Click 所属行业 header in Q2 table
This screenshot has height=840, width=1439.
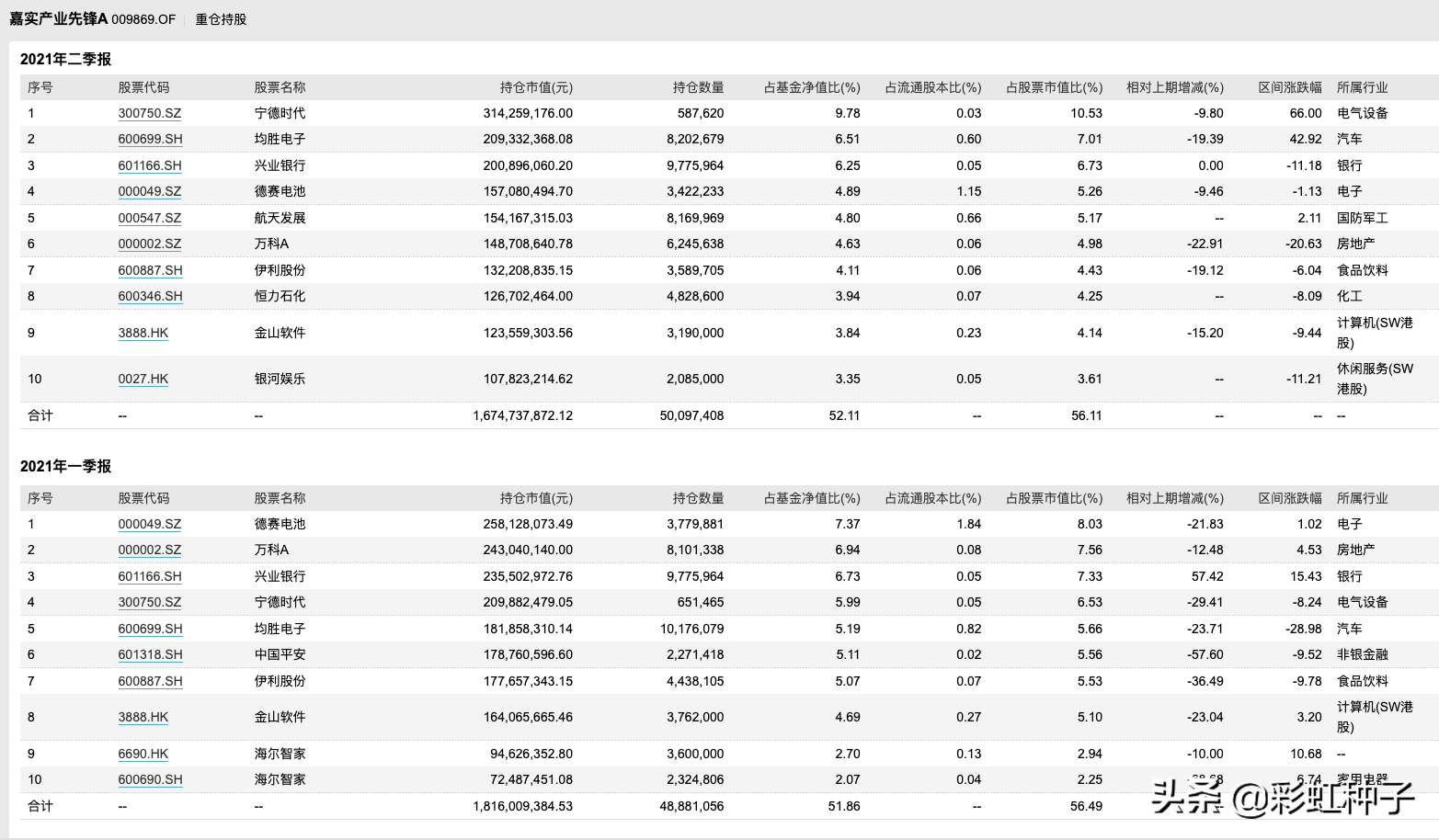pyautogui.click(x=1363, y=87)
